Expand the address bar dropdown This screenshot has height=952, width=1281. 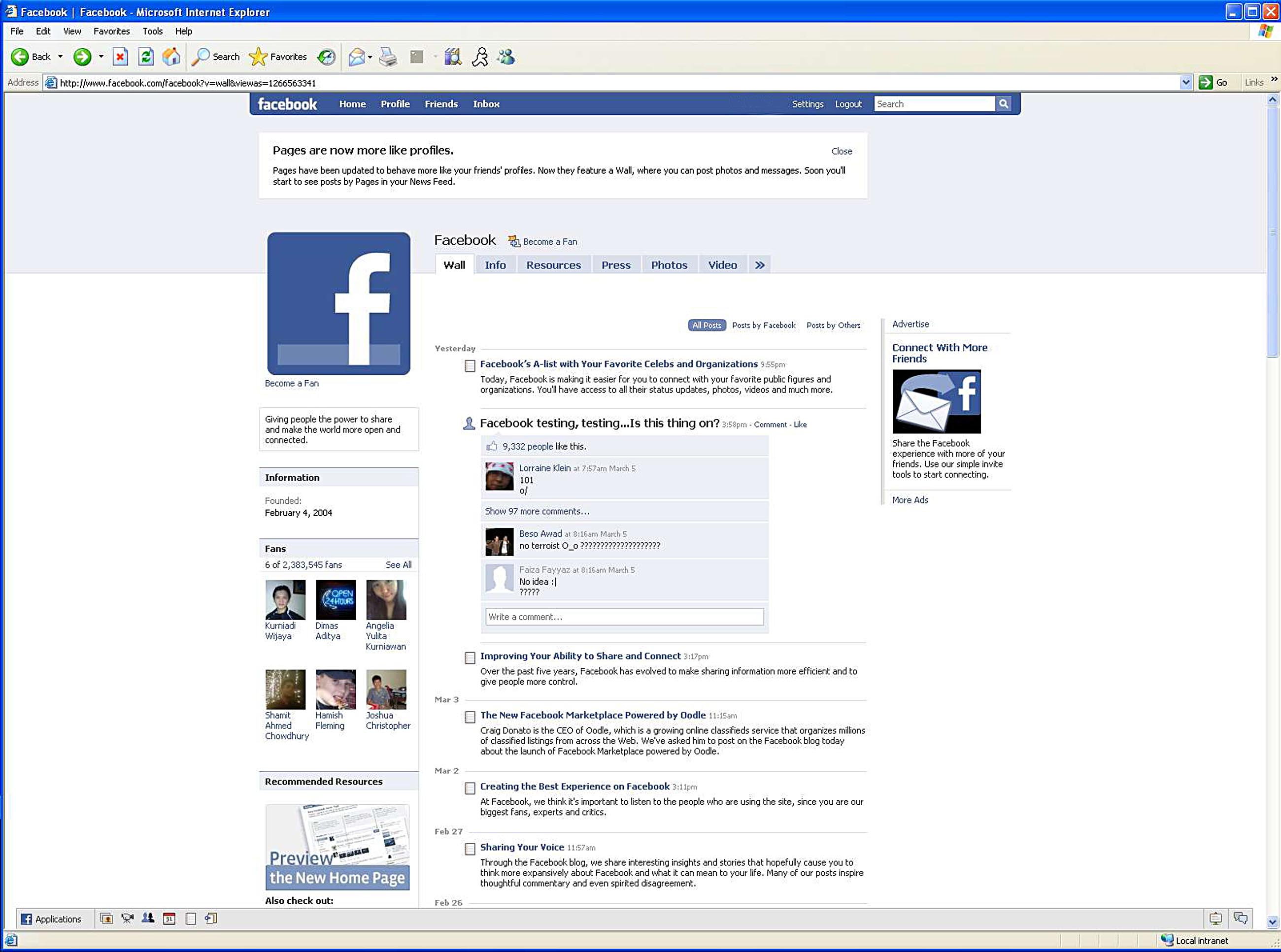pyautogui.click(x=1185, y=82)
